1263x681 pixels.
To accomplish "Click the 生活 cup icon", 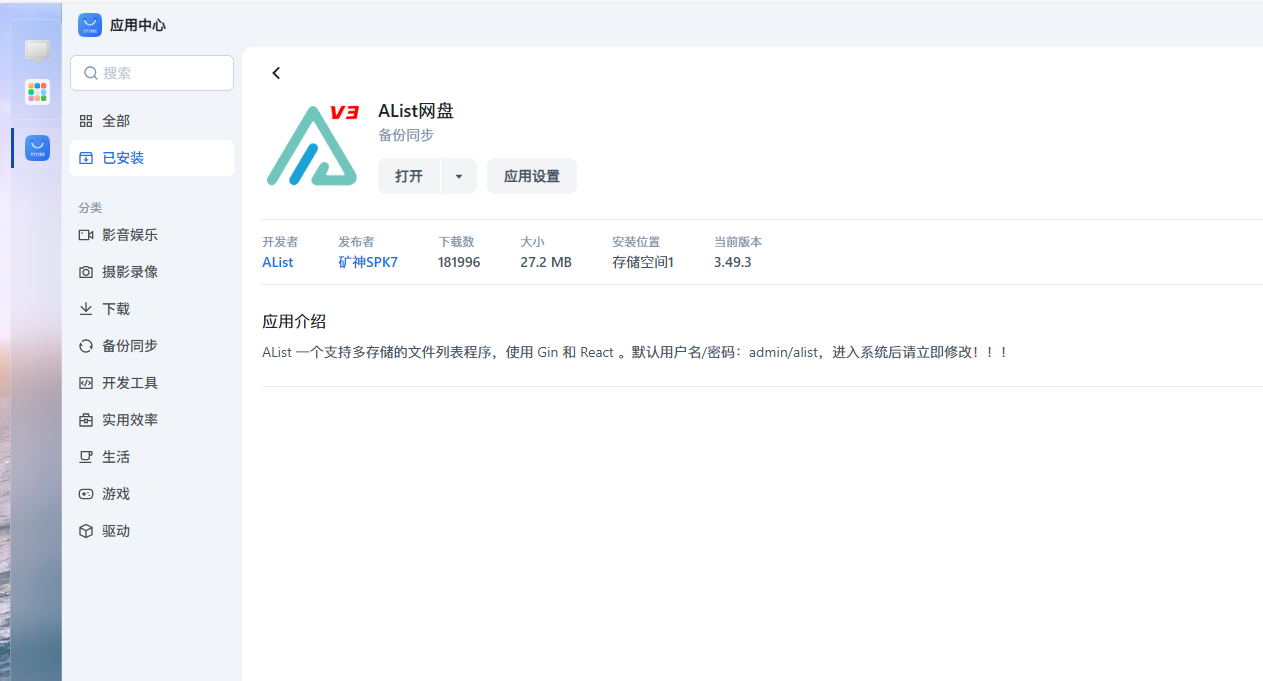I will point(86,457).
